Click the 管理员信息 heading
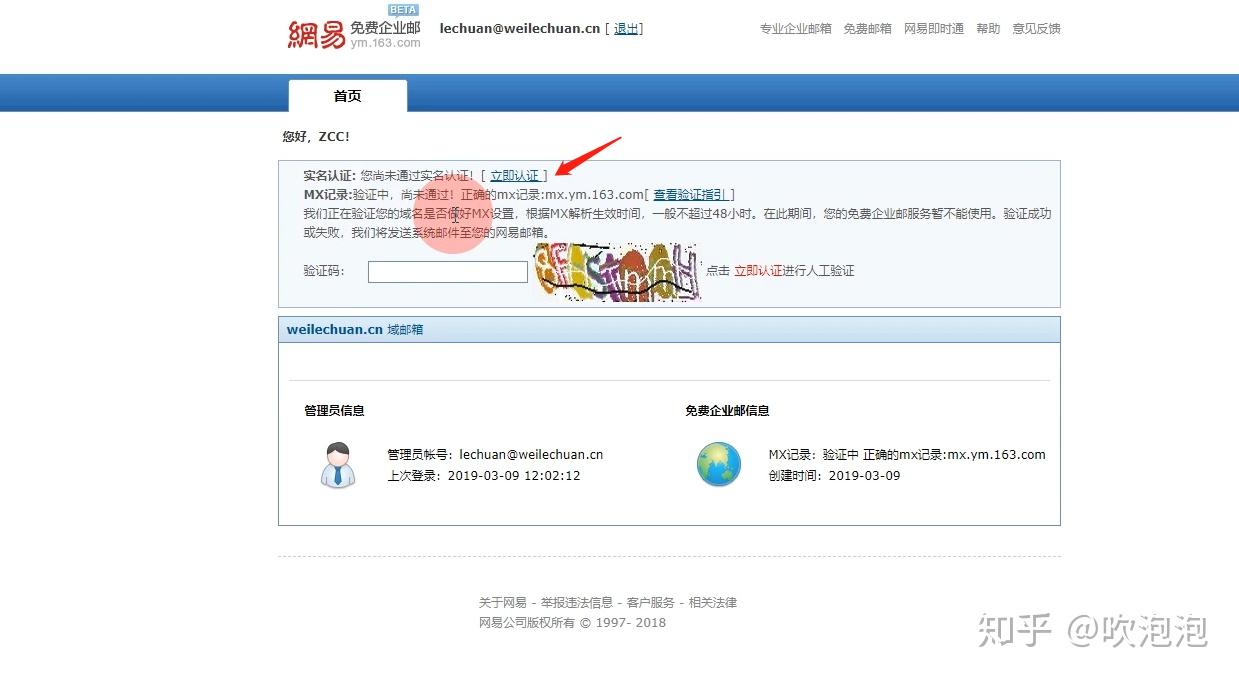 (334, 411)
